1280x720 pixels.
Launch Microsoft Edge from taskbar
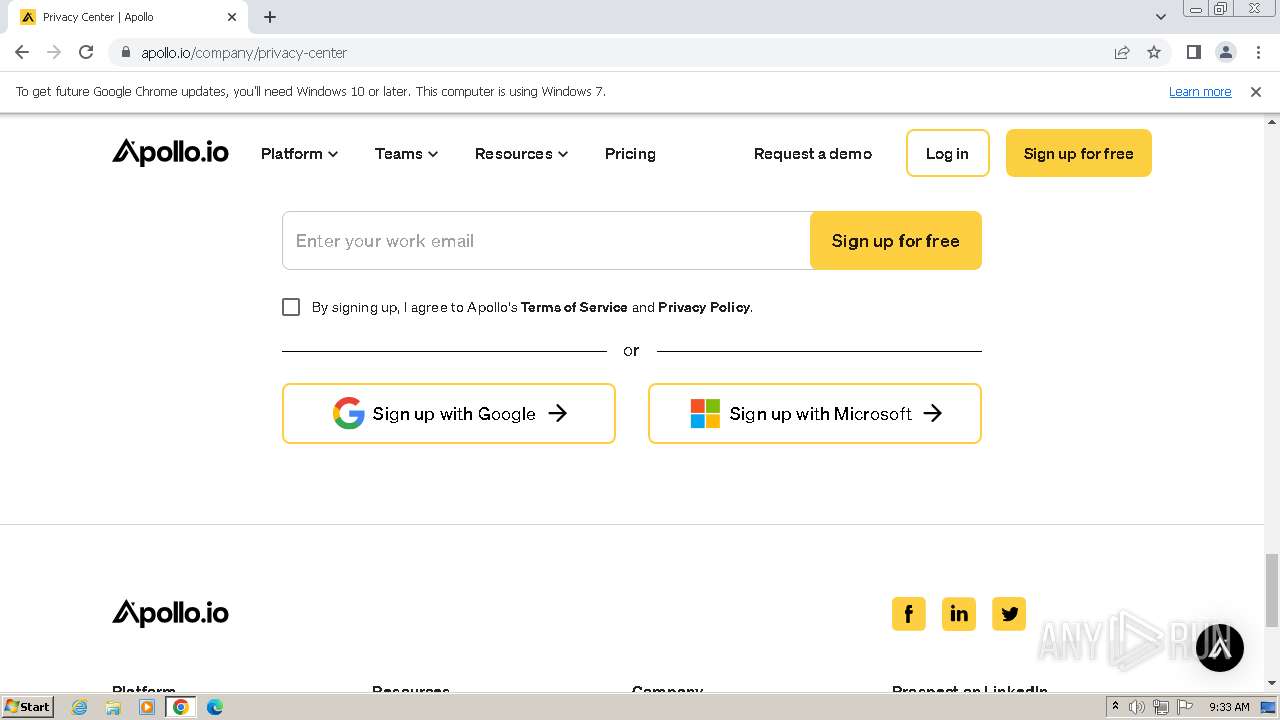(x=215, y=707)
